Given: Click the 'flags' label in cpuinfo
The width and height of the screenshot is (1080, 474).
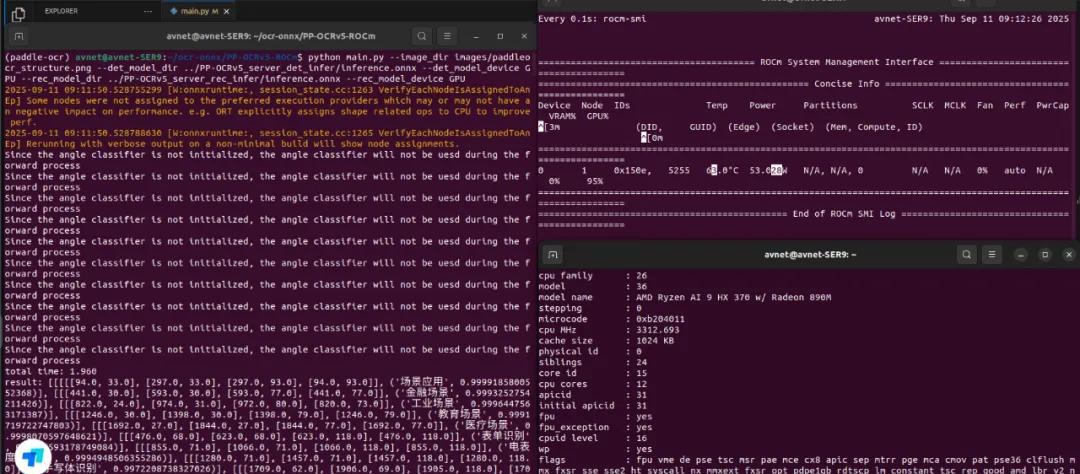Looking at the screenshot, I should [552, 460].
